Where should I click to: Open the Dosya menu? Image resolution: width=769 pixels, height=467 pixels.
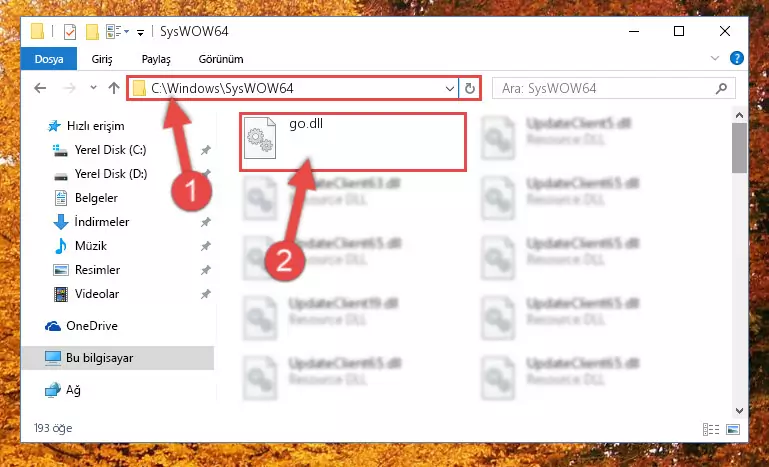click(x=49, y=59)
